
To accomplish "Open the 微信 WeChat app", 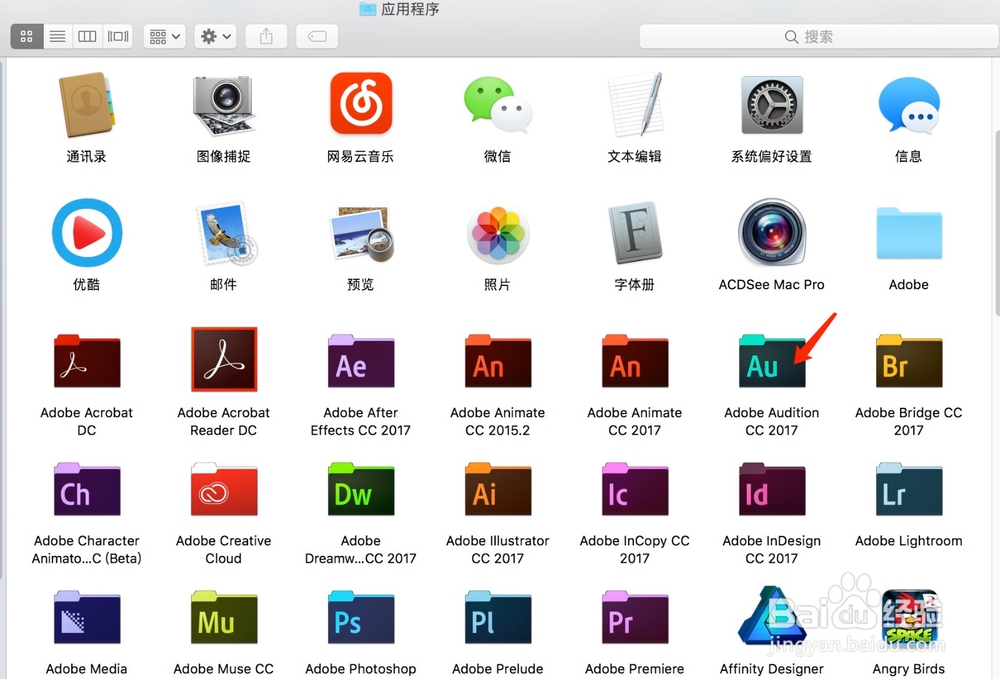I will click(497, 105).
